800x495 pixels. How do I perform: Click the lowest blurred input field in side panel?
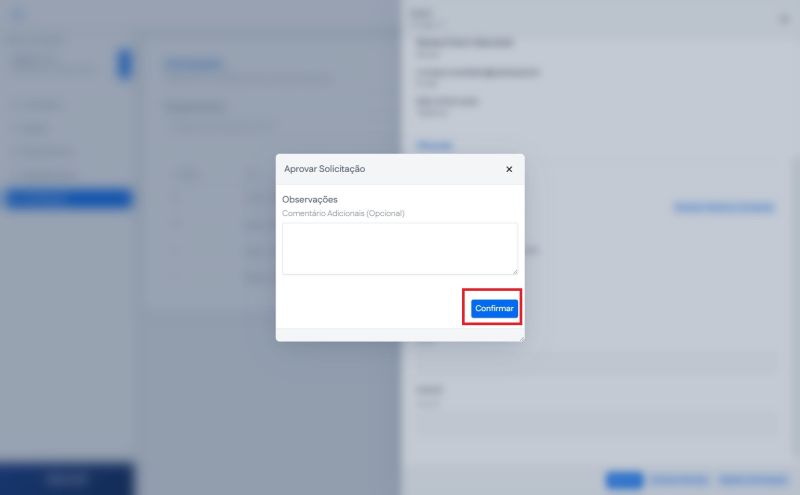pyautogui.click(x=597, y=422)
